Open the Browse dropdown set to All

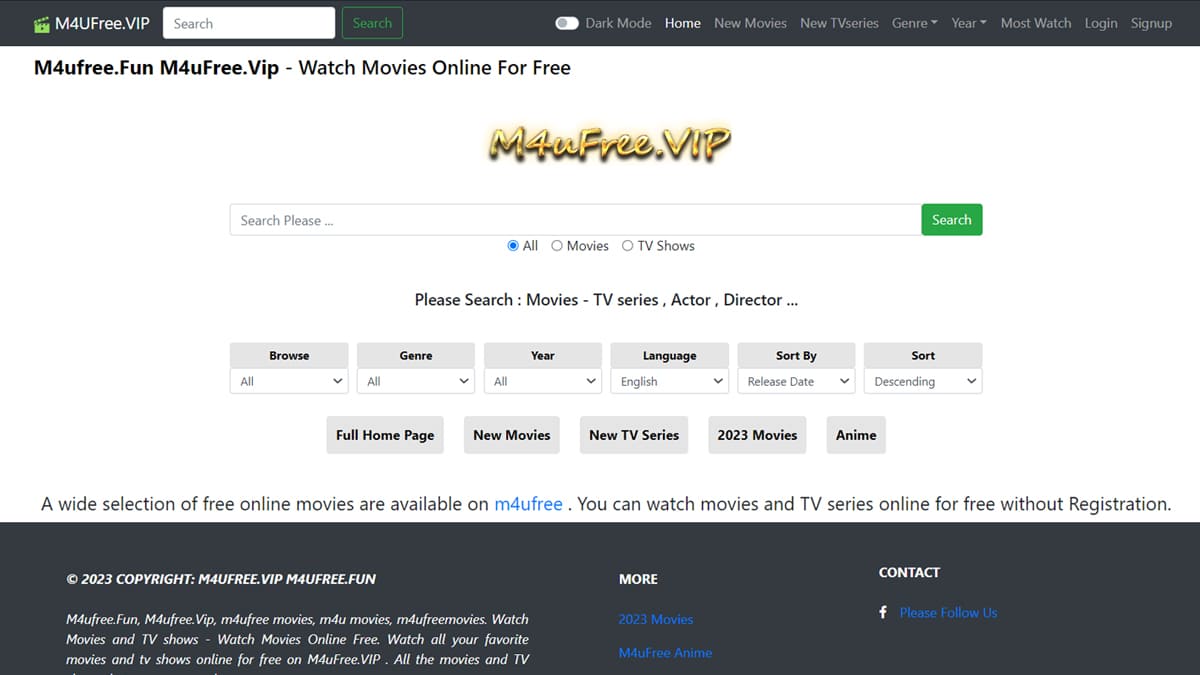click(x=289, y=381)
